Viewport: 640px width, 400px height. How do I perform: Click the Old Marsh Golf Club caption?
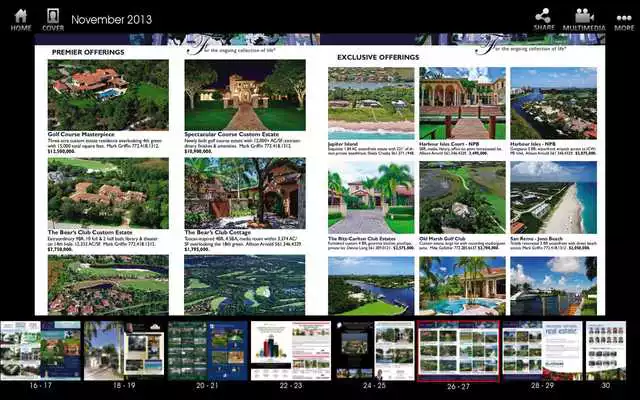coord(442,238)
